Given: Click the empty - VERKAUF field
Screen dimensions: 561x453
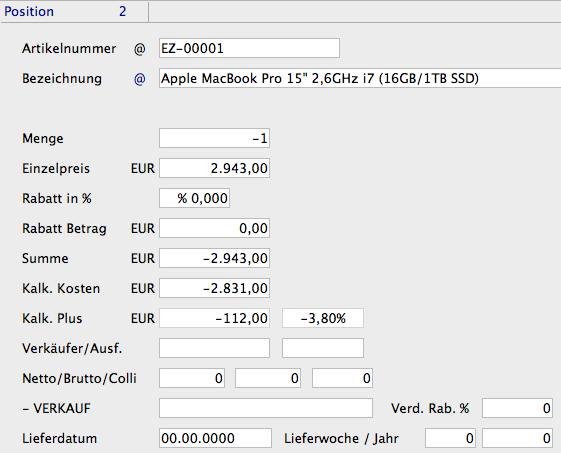Looking at the screenshot, I should [266, 408].
